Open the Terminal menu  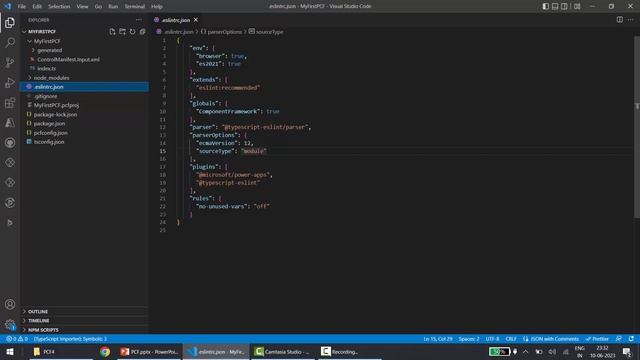coord(135,6)
